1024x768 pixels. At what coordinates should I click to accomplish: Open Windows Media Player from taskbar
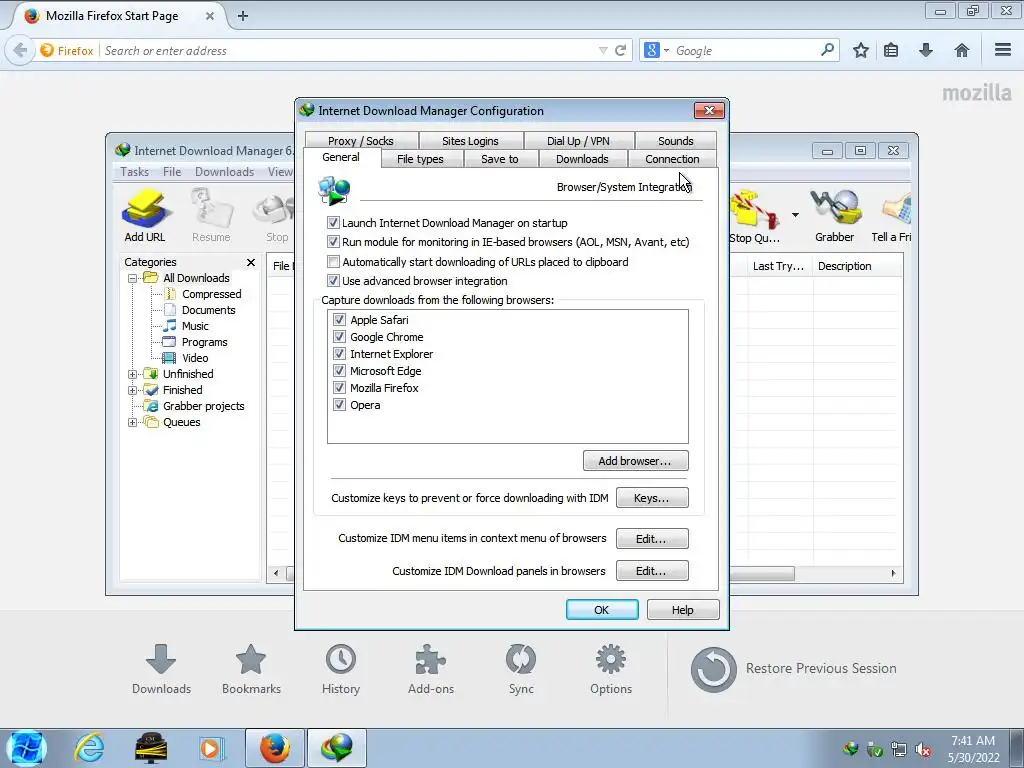pos(210,748)
